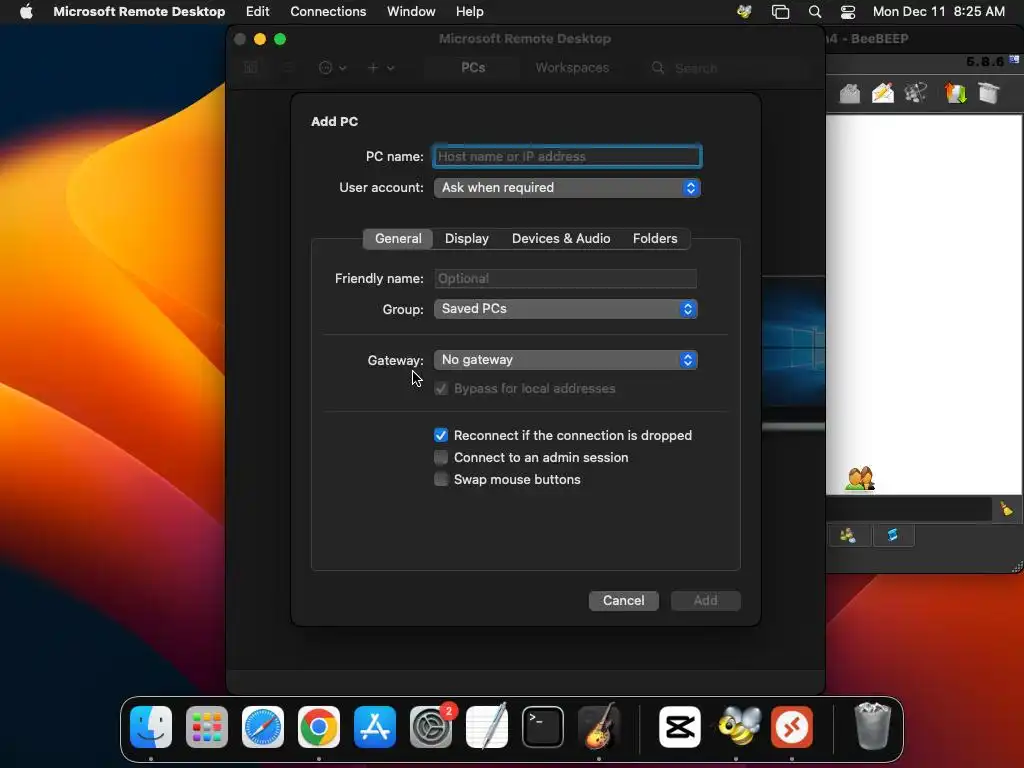This screenshot has width=1024, height=768.
Task: Click the BeeBEEP box icon in toolbar
Action: [989, 93]
